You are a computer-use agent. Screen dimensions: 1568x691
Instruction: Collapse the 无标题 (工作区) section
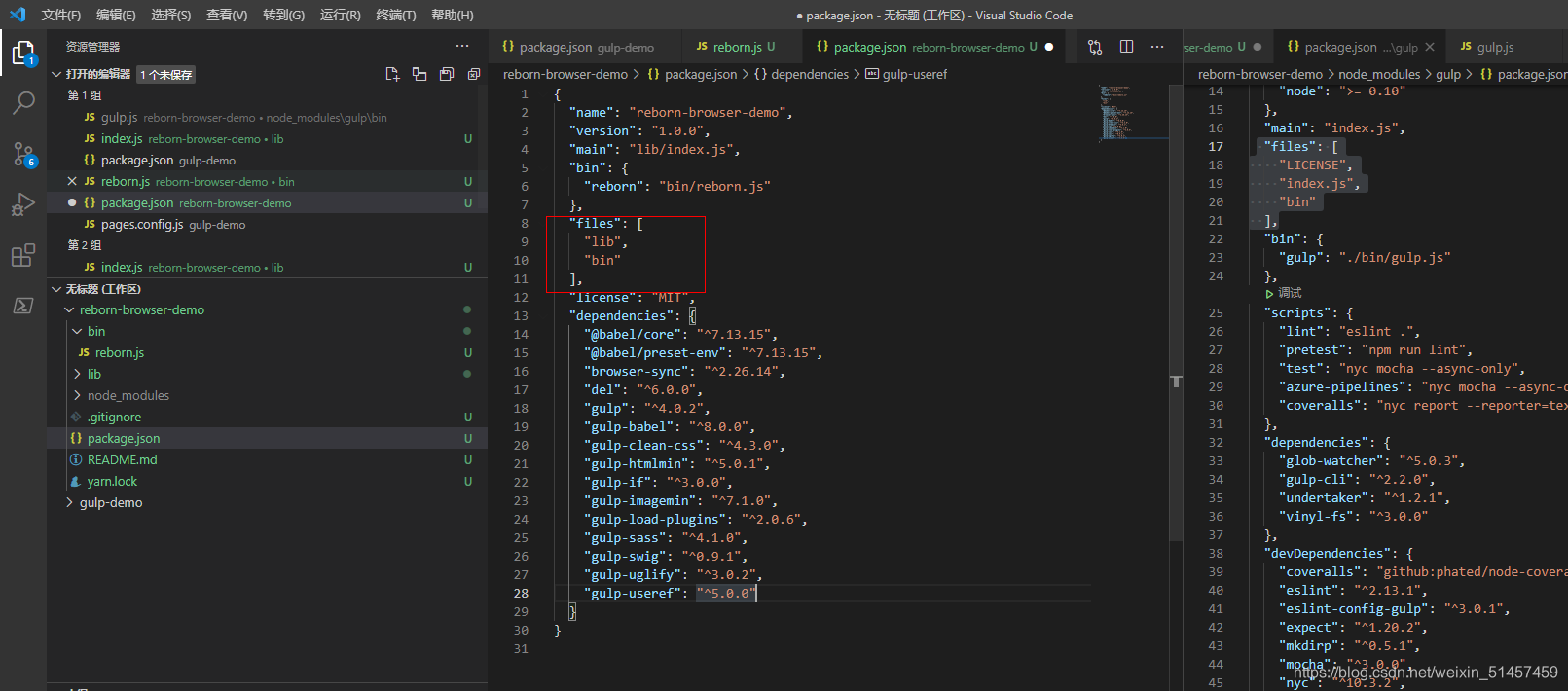56,289
